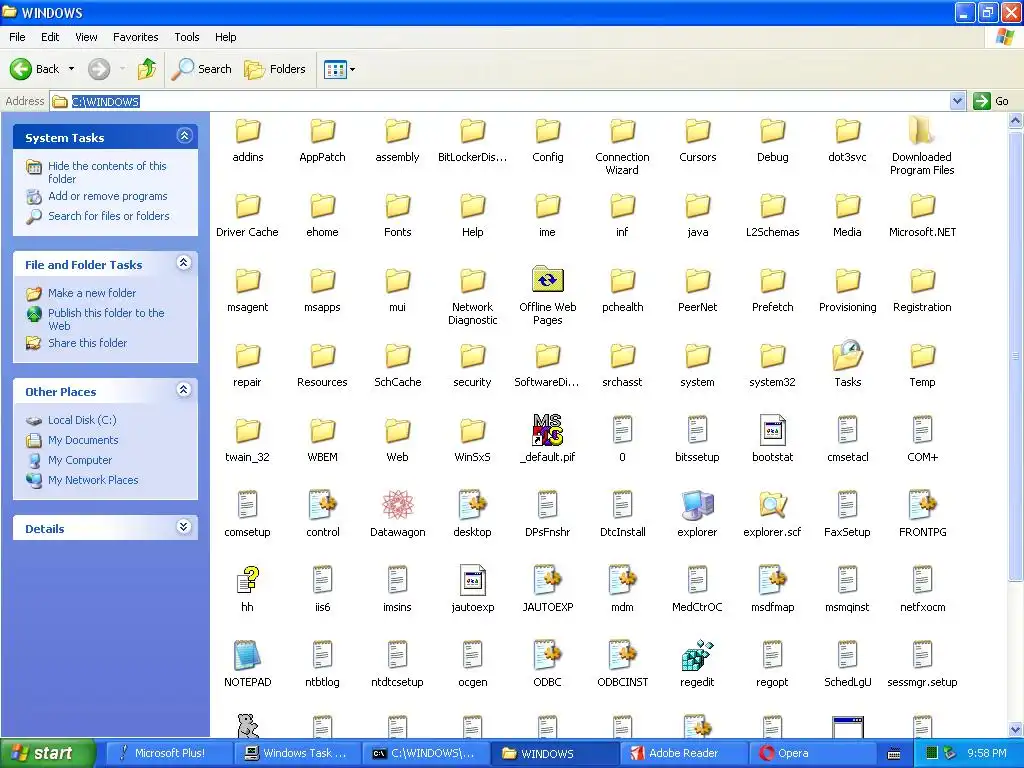Select the ODBCINST file icon
1024x768 pixels.
[622, 655]
